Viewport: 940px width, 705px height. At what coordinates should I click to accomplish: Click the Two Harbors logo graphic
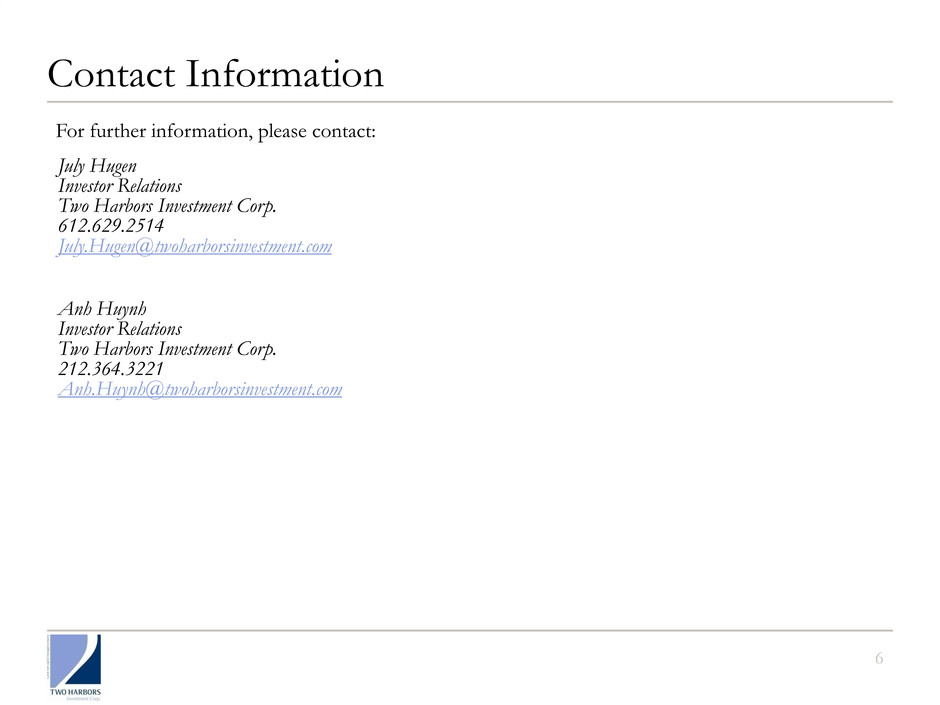coord(78,660)
